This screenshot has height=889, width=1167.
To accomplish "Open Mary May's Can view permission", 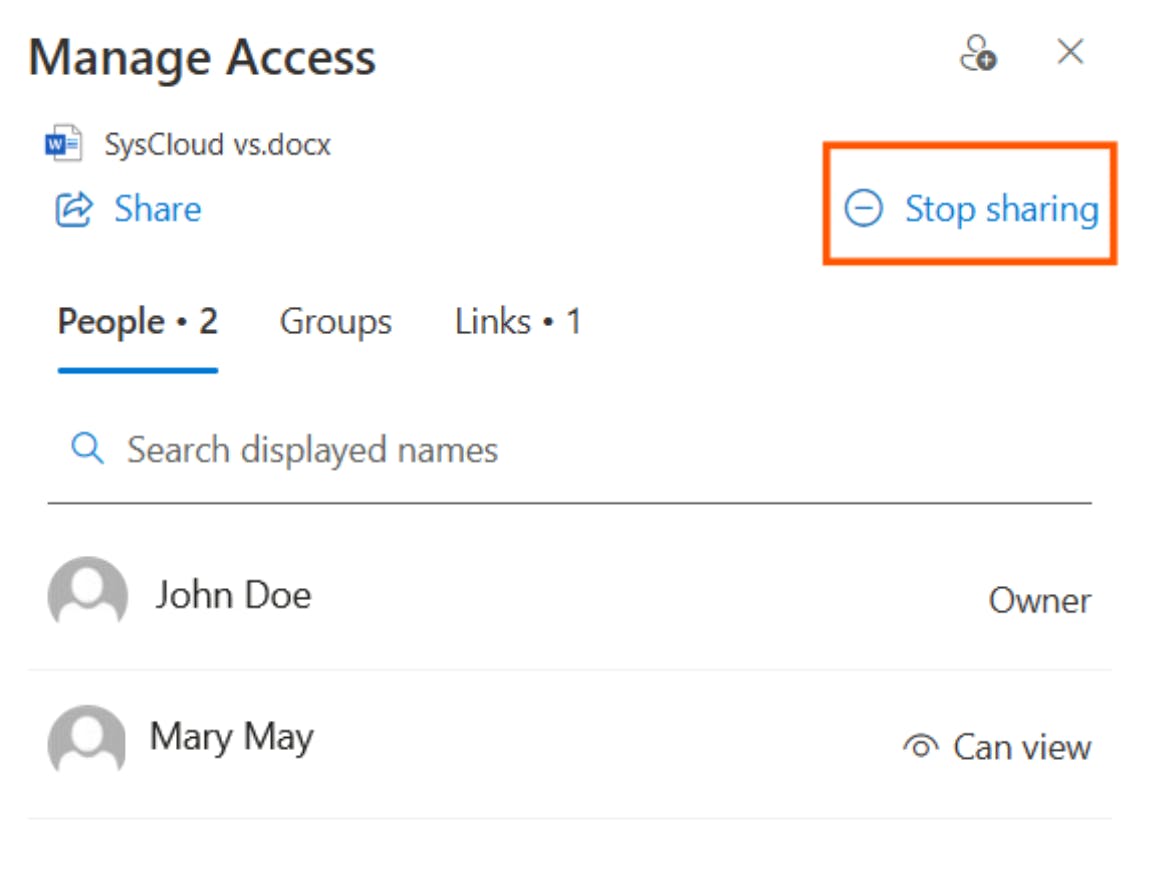I will [1021, 747].
